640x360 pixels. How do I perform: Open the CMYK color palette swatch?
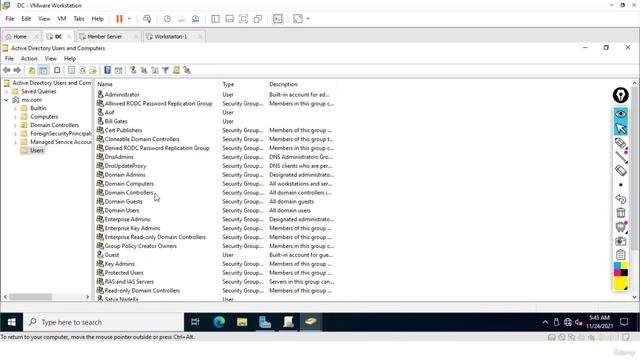click(x=620, y=269)
